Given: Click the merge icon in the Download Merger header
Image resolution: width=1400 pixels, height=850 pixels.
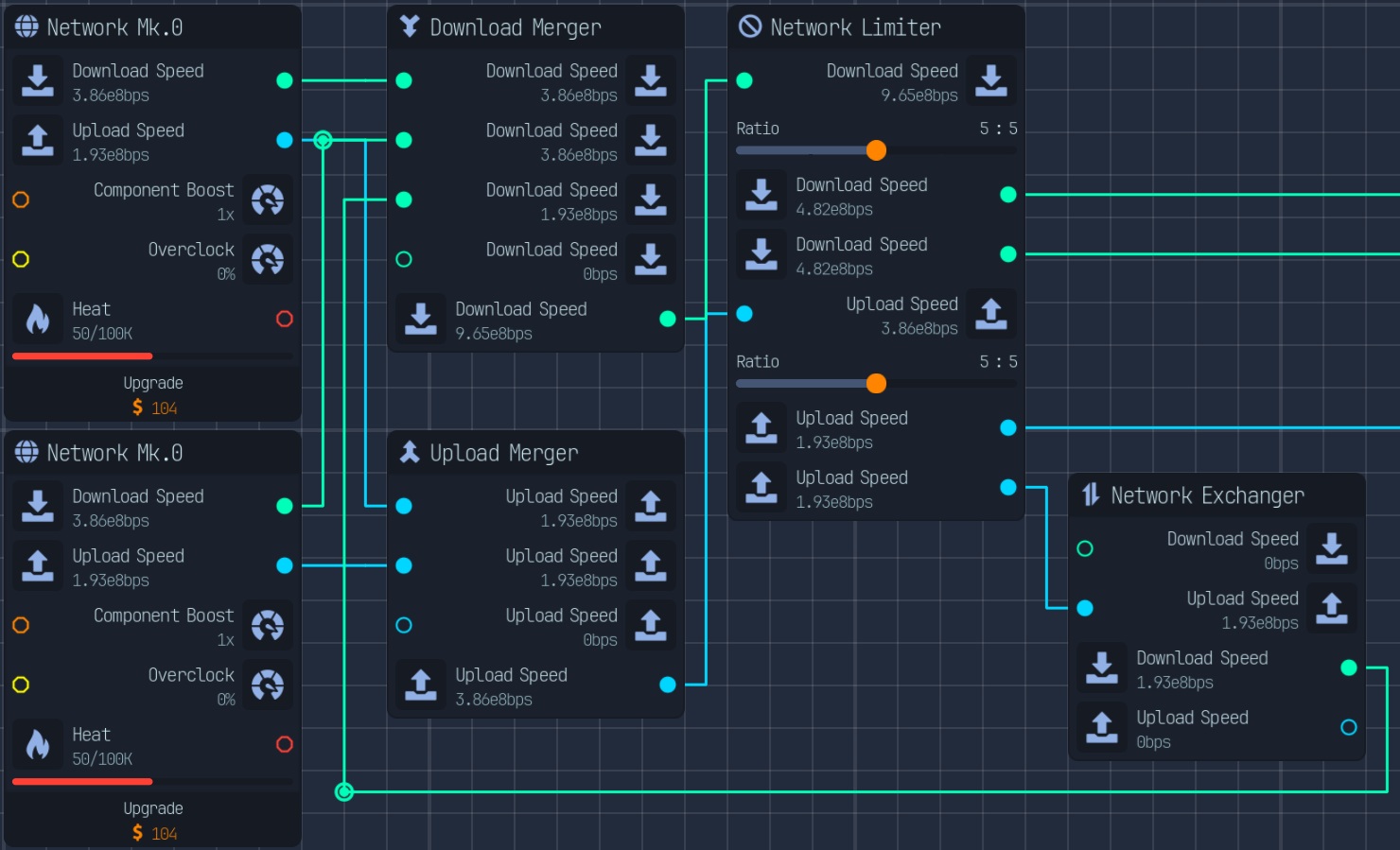Looking at the screenshot, I should click(x=410, y=26).
